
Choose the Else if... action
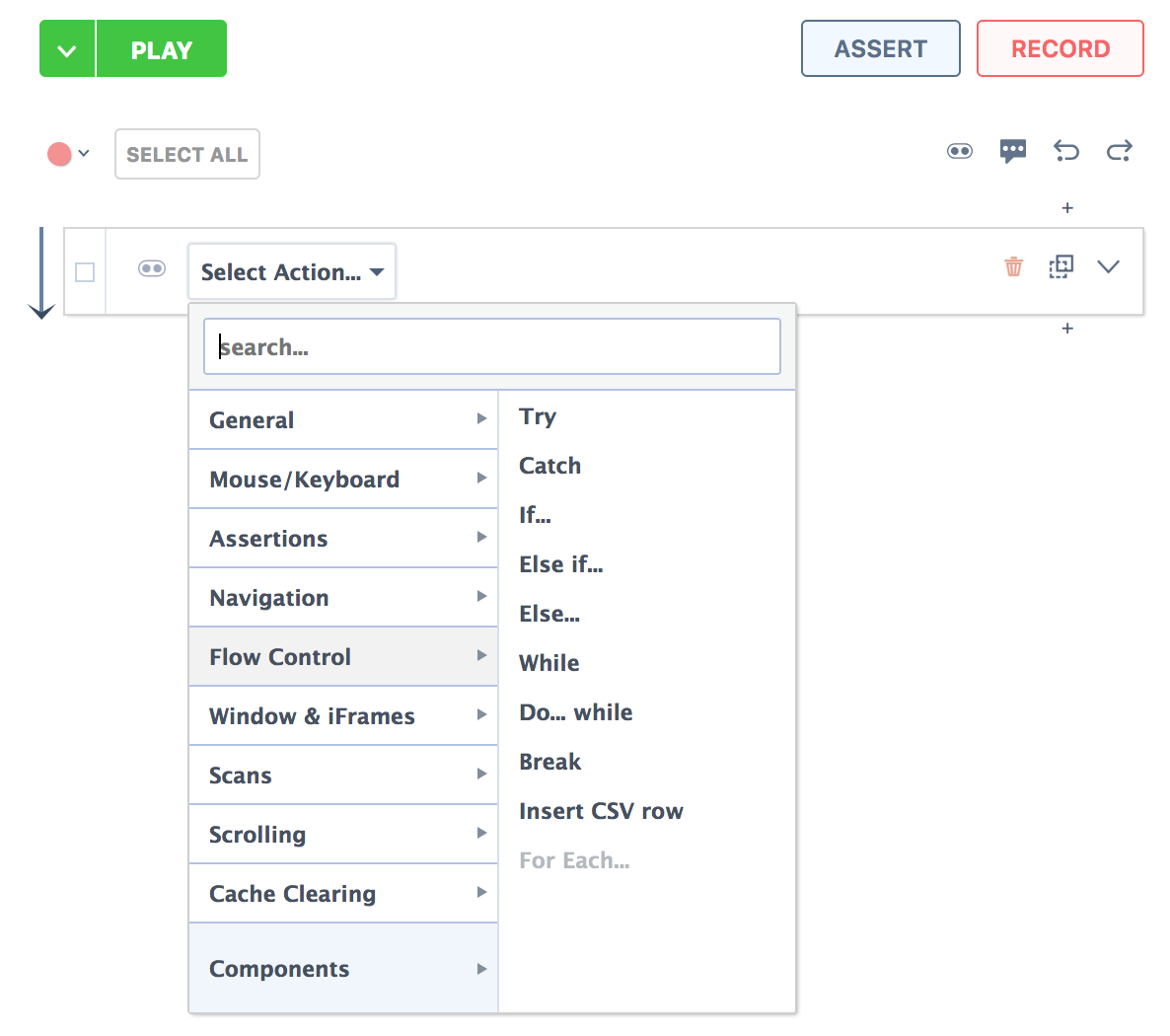tap(561, 564)
